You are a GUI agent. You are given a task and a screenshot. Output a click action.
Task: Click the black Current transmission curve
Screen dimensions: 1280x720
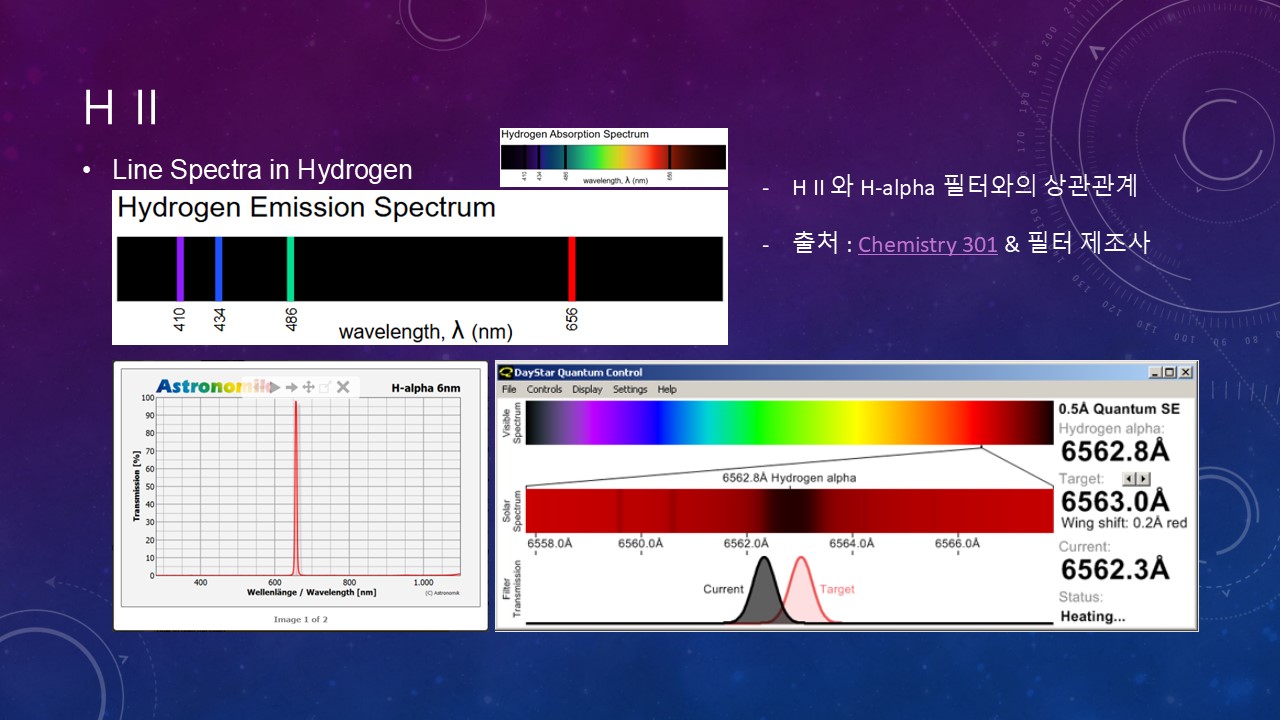(764, 591)
